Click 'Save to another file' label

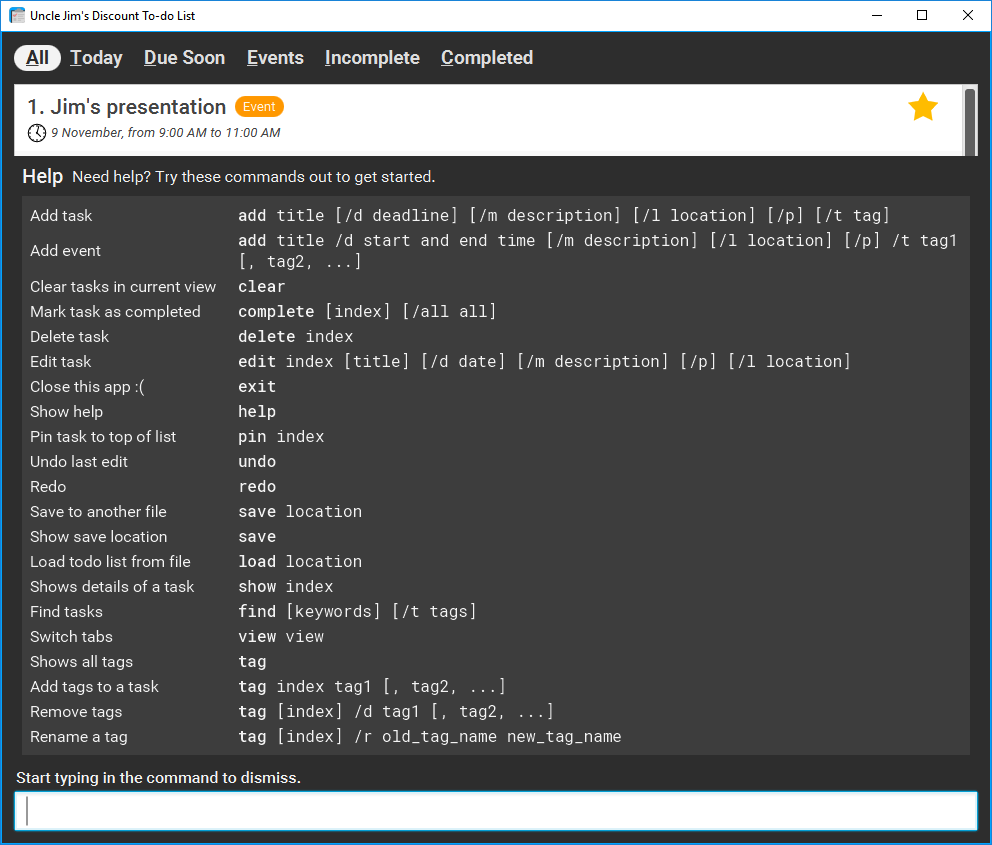99,512
